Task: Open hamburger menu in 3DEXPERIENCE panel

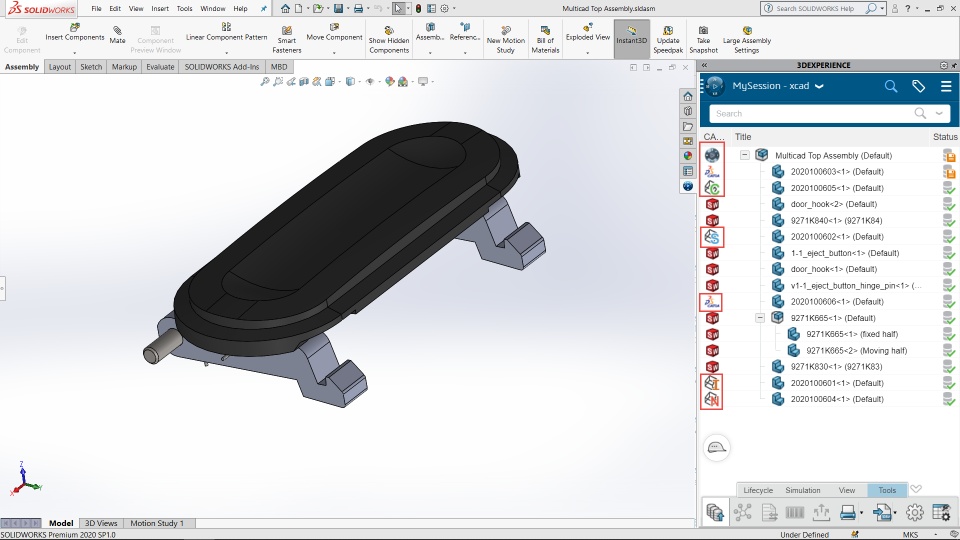Action: point(946,86)
